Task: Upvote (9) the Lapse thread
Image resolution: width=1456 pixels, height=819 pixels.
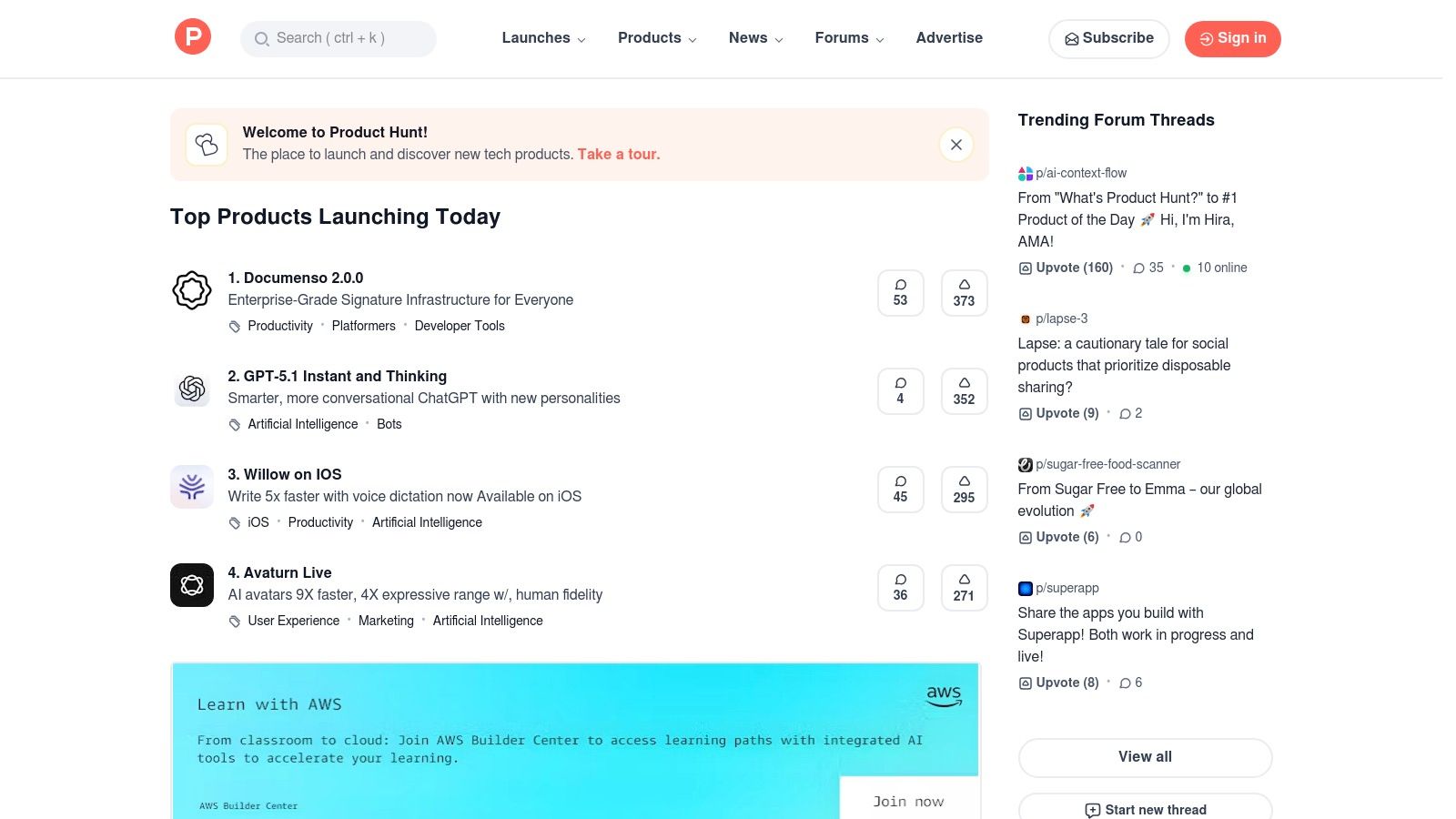Action: pos(1058,413)
